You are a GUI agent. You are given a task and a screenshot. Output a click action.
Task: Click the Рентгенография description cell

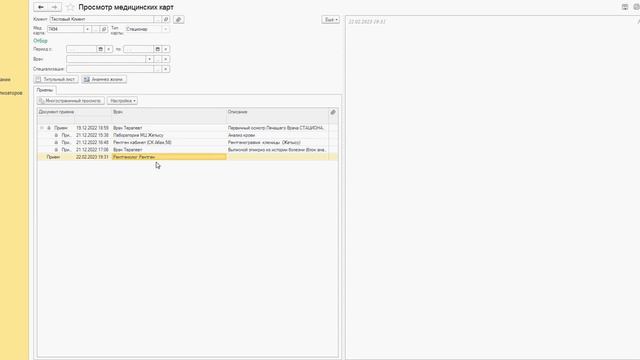tap(278, 142)
